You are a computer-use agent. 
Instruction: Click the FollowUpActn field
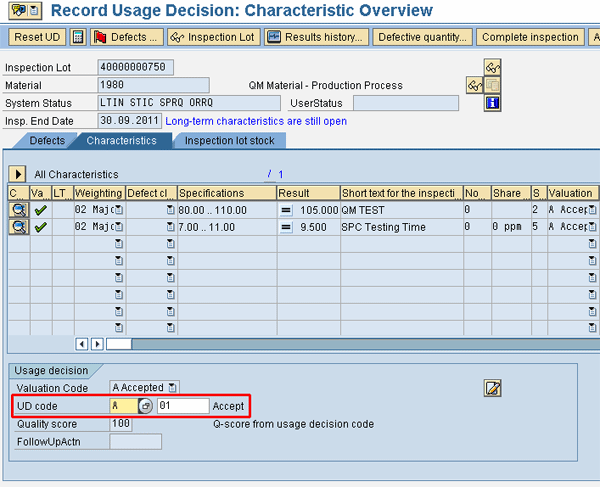coord(135,441)
